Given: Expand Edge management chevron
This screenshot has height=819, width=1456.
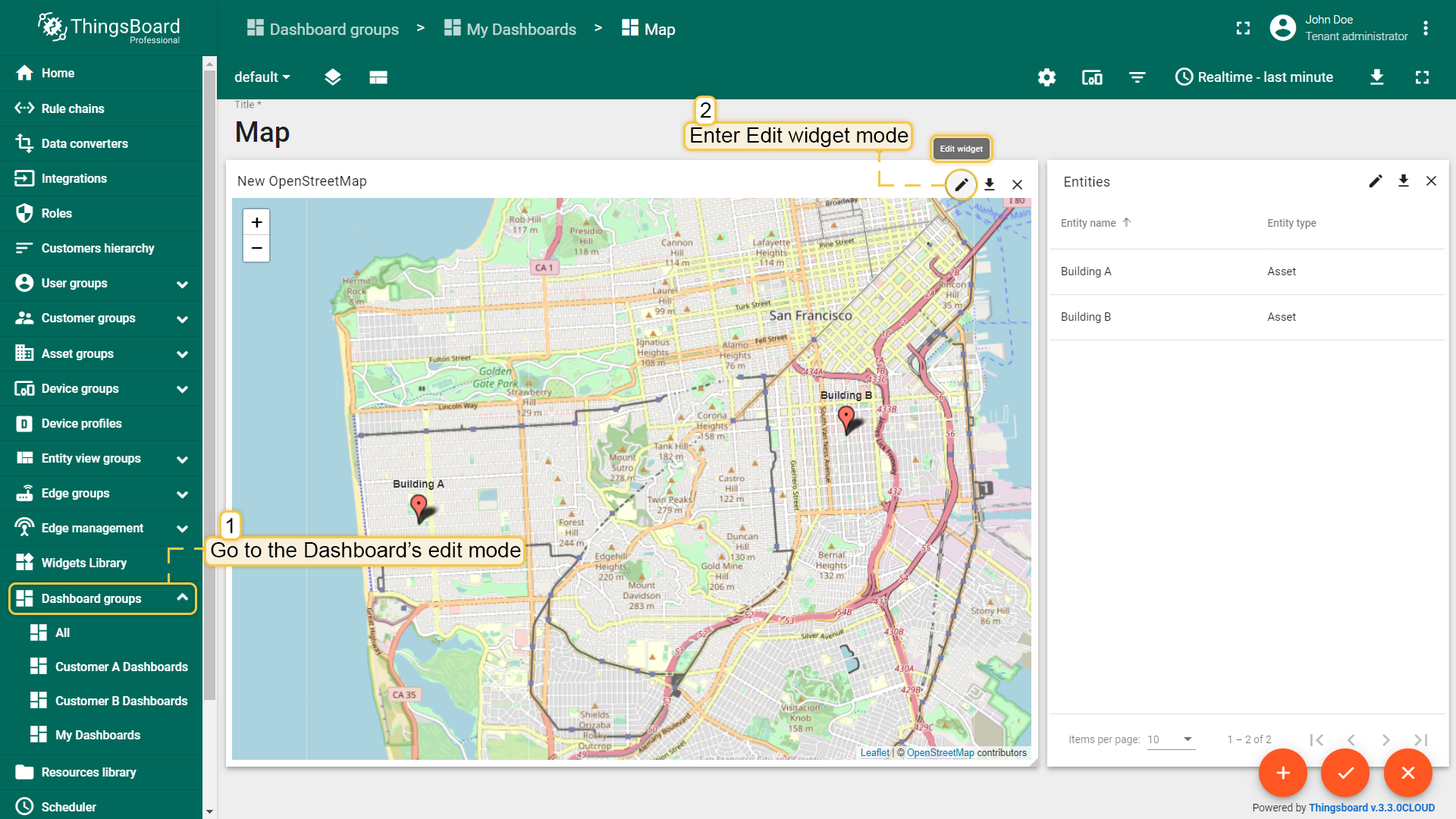Looking at the screenshot, I should point(182,529).
